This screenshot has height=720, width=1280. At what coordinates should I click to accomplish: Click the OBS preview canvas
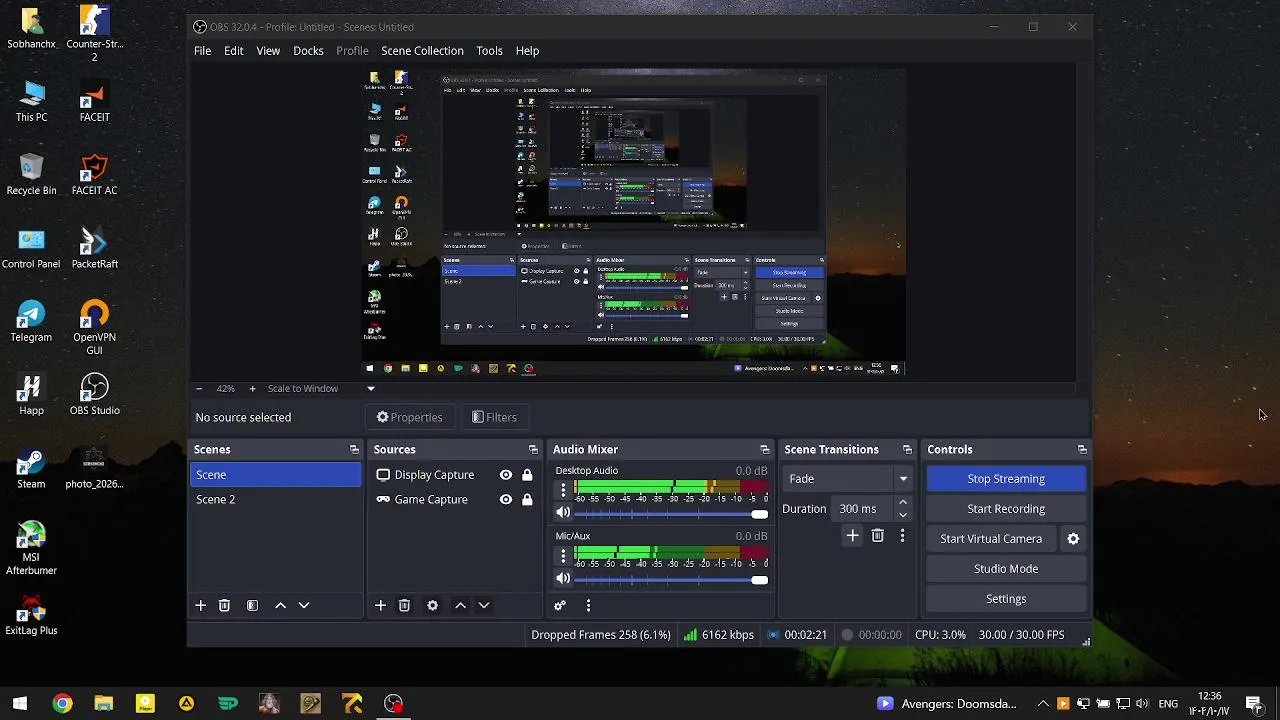(633, 222)
